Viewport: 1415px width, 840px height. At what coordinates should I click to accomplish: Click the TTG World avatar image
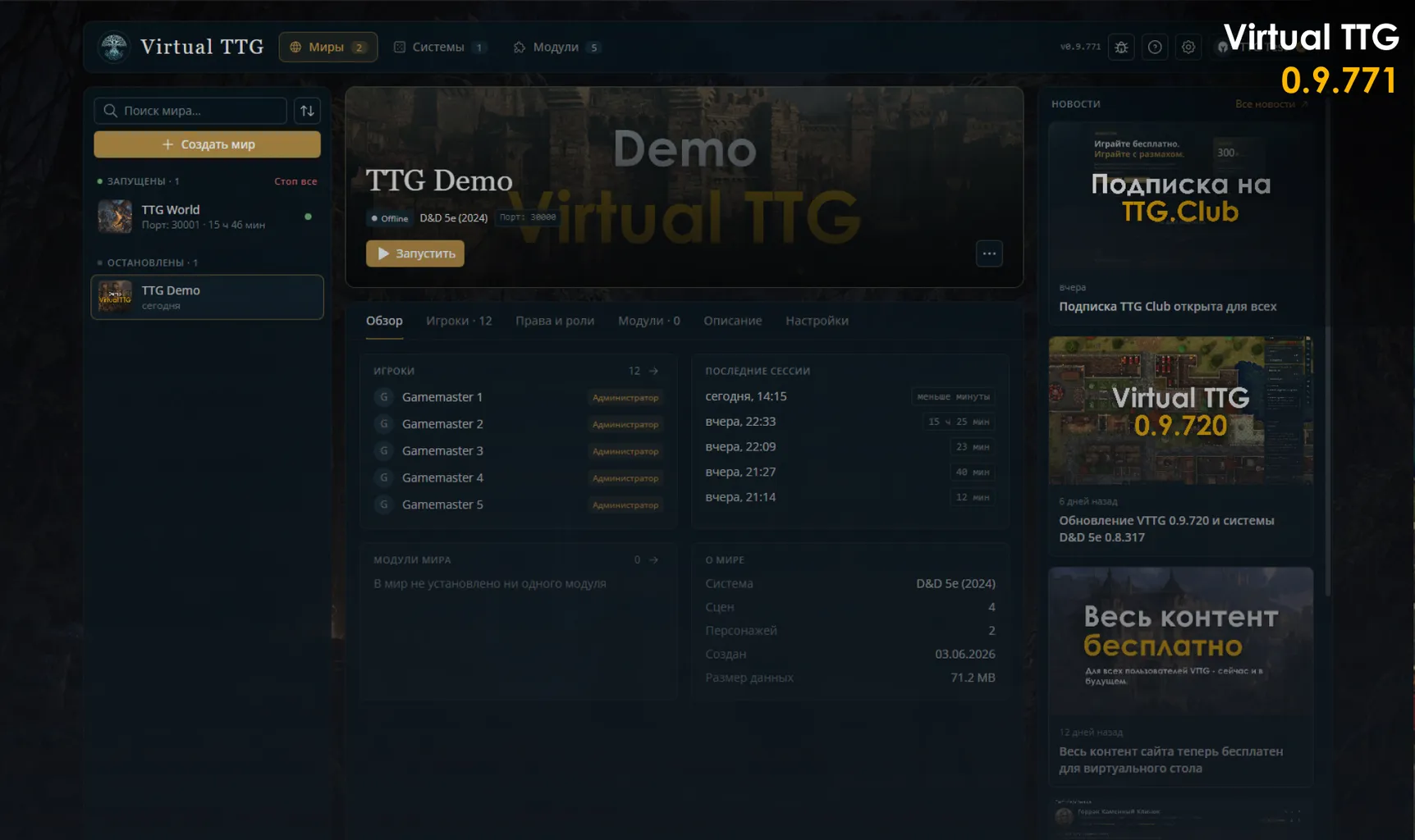click(115, 217)
